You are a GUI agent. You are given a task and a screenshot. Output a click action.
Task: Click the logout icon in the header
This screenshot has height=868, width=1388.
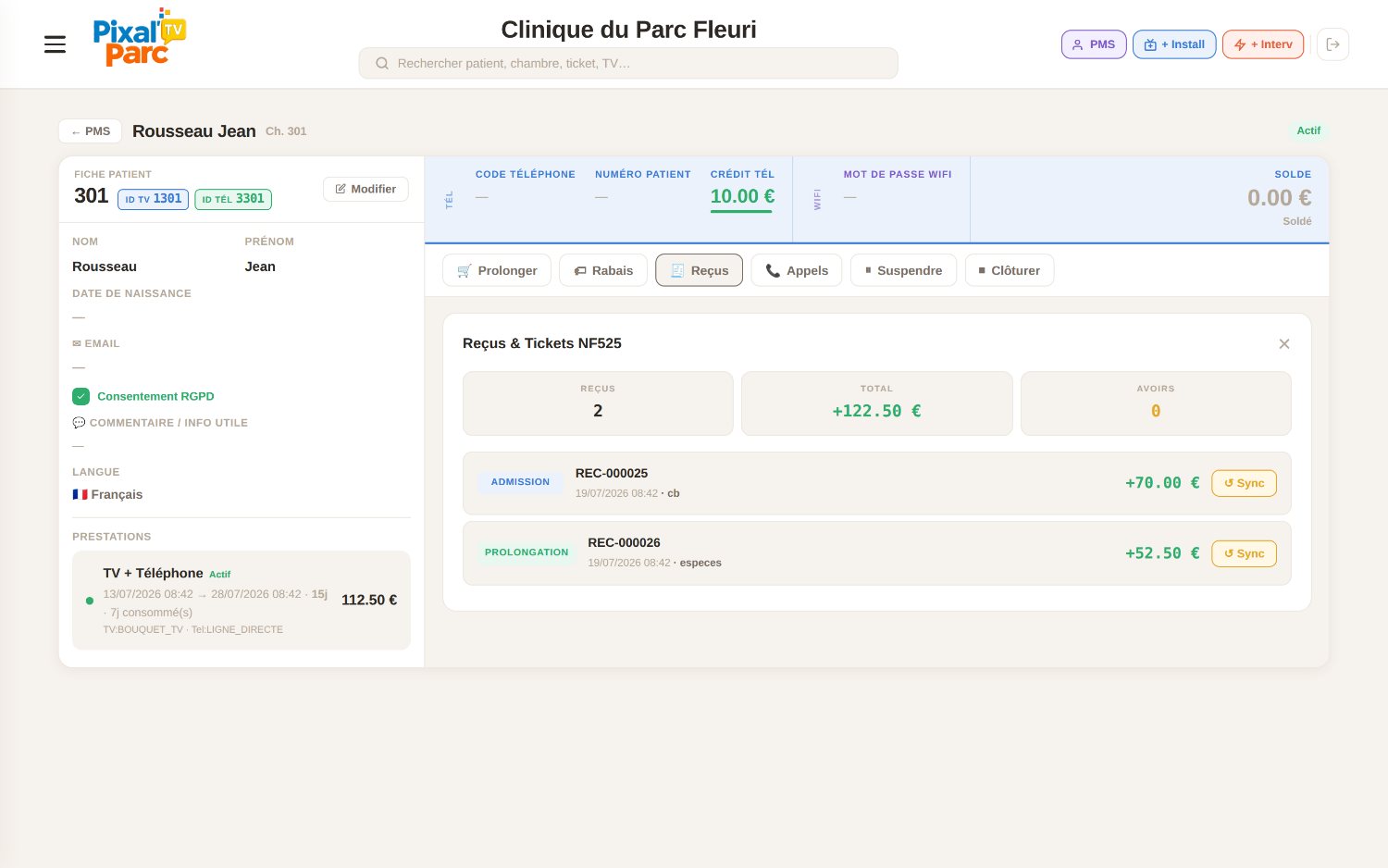1332,44
